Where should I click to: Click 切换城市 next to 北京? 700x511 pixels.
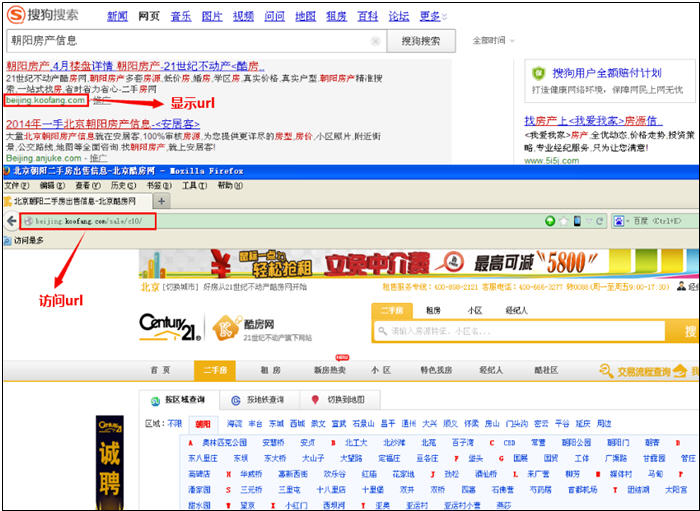(183, 288)
